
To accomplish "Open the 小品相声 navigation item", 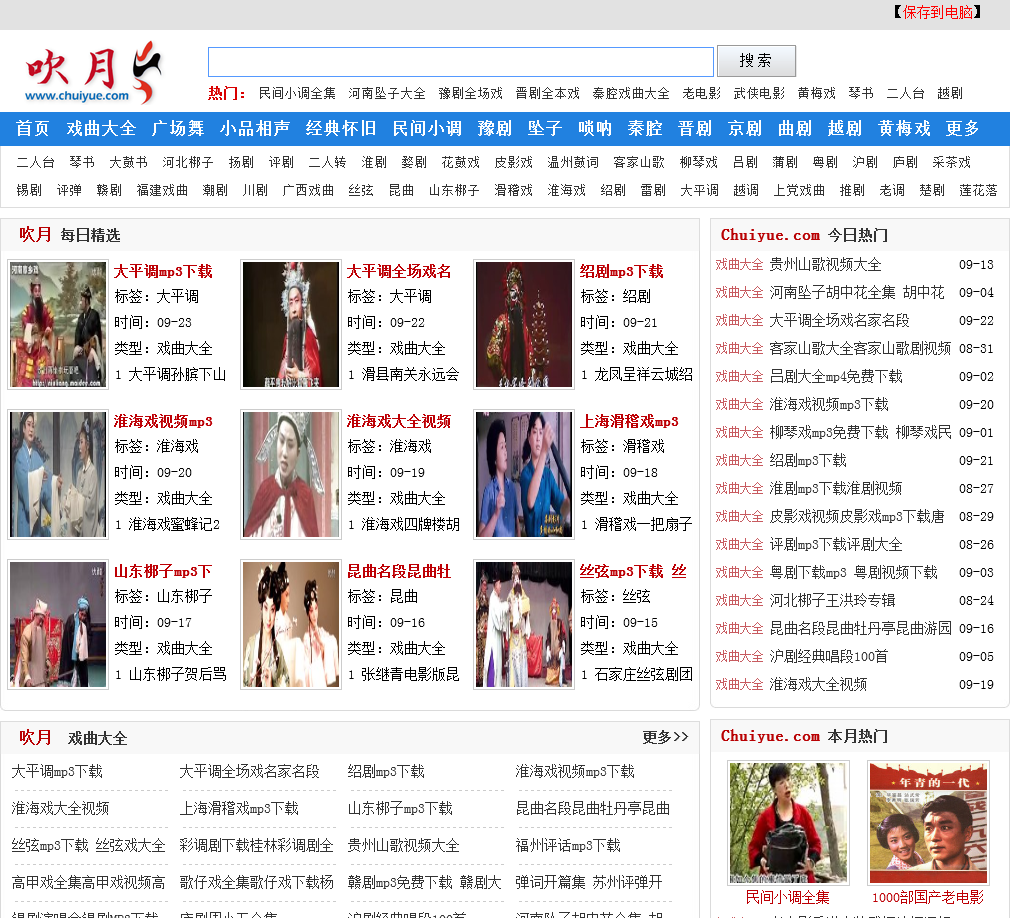I will (254, 129).
